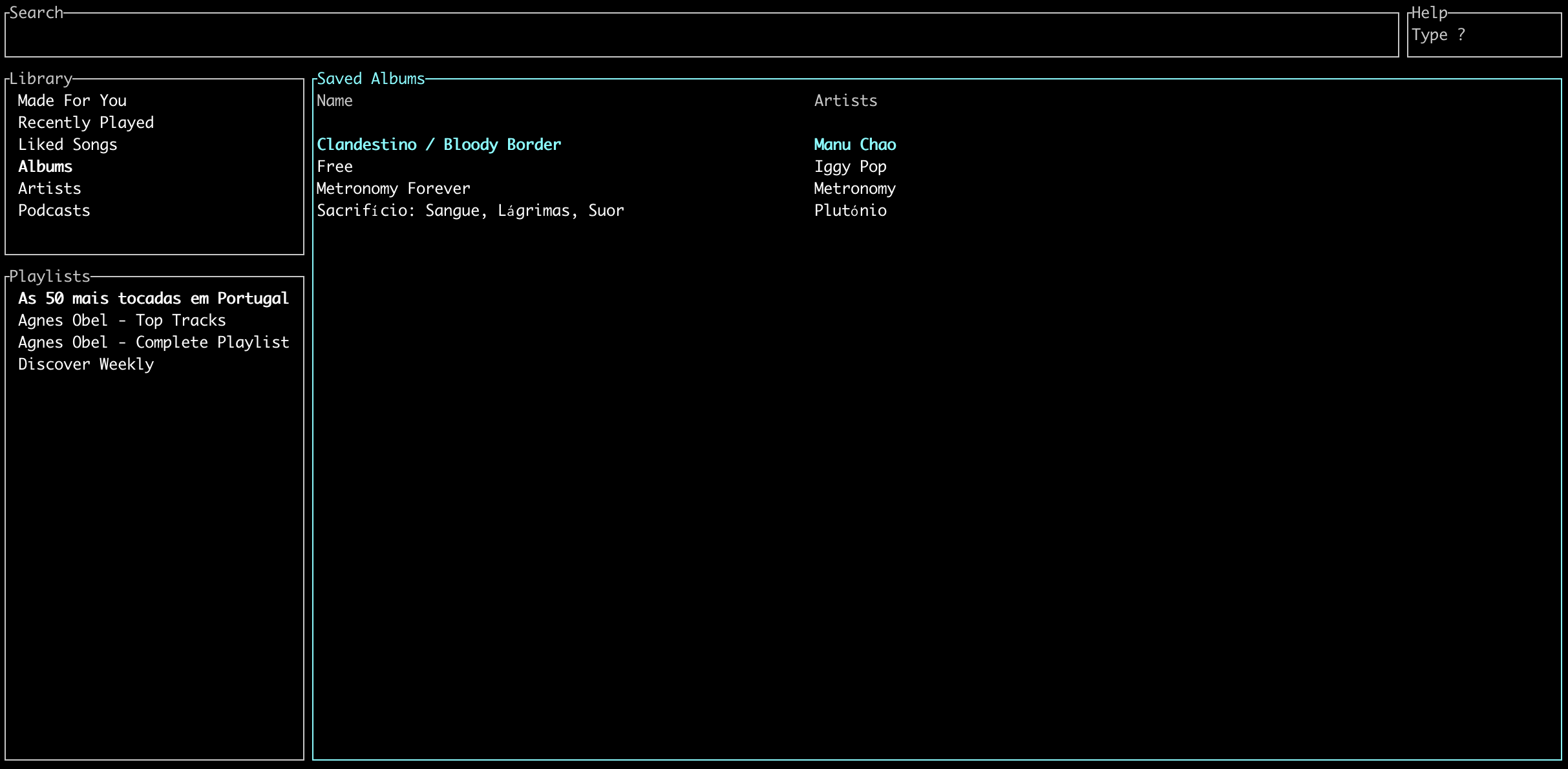Image resolution: width=1568 pixels, height=769 pixels.
Task: Select the album Free by Iggy Pop
Action: 335,166
